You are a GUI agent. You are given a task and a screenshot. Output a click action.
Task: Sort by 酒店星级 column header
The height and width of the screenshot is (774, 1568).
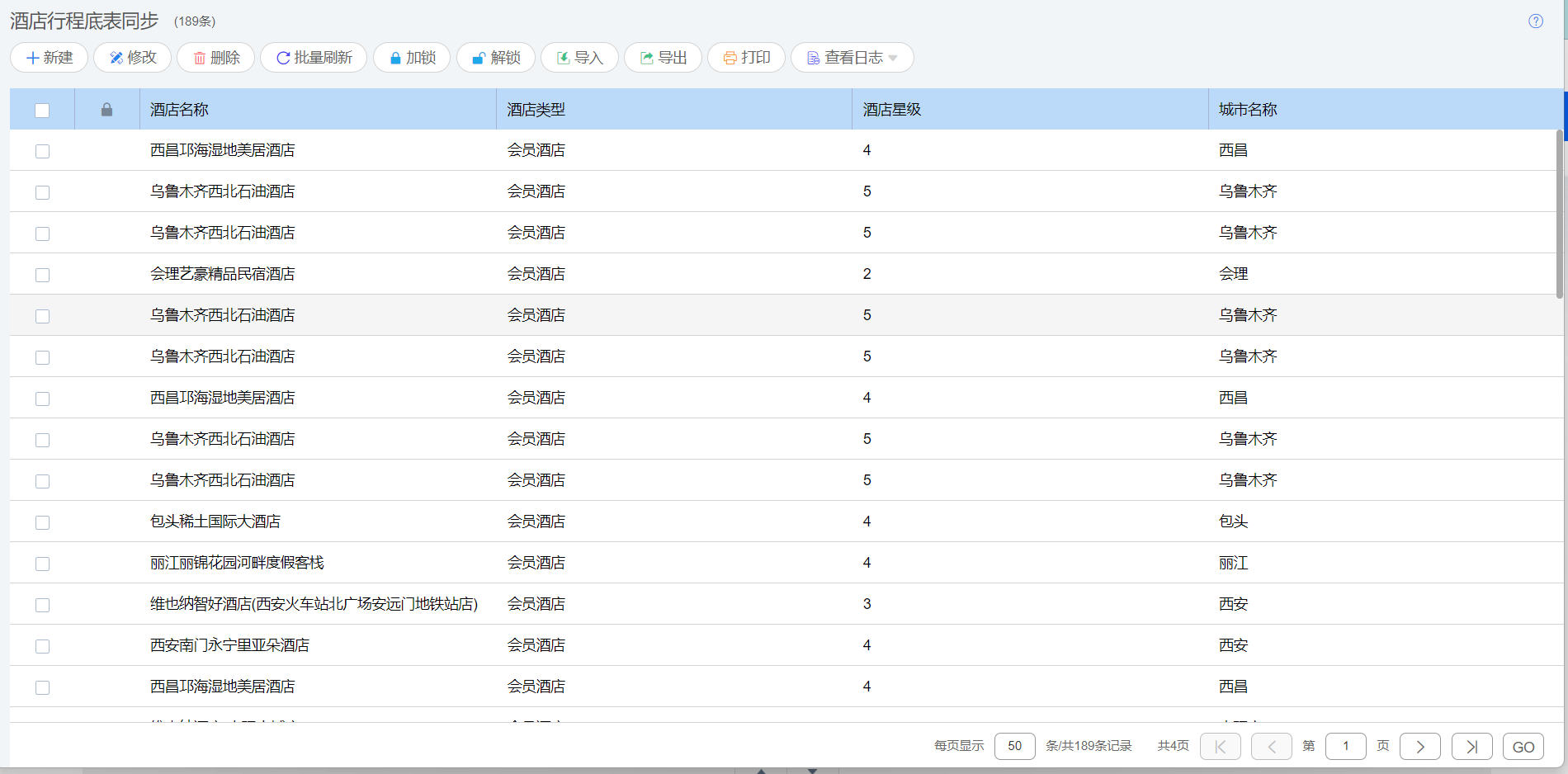891,110
